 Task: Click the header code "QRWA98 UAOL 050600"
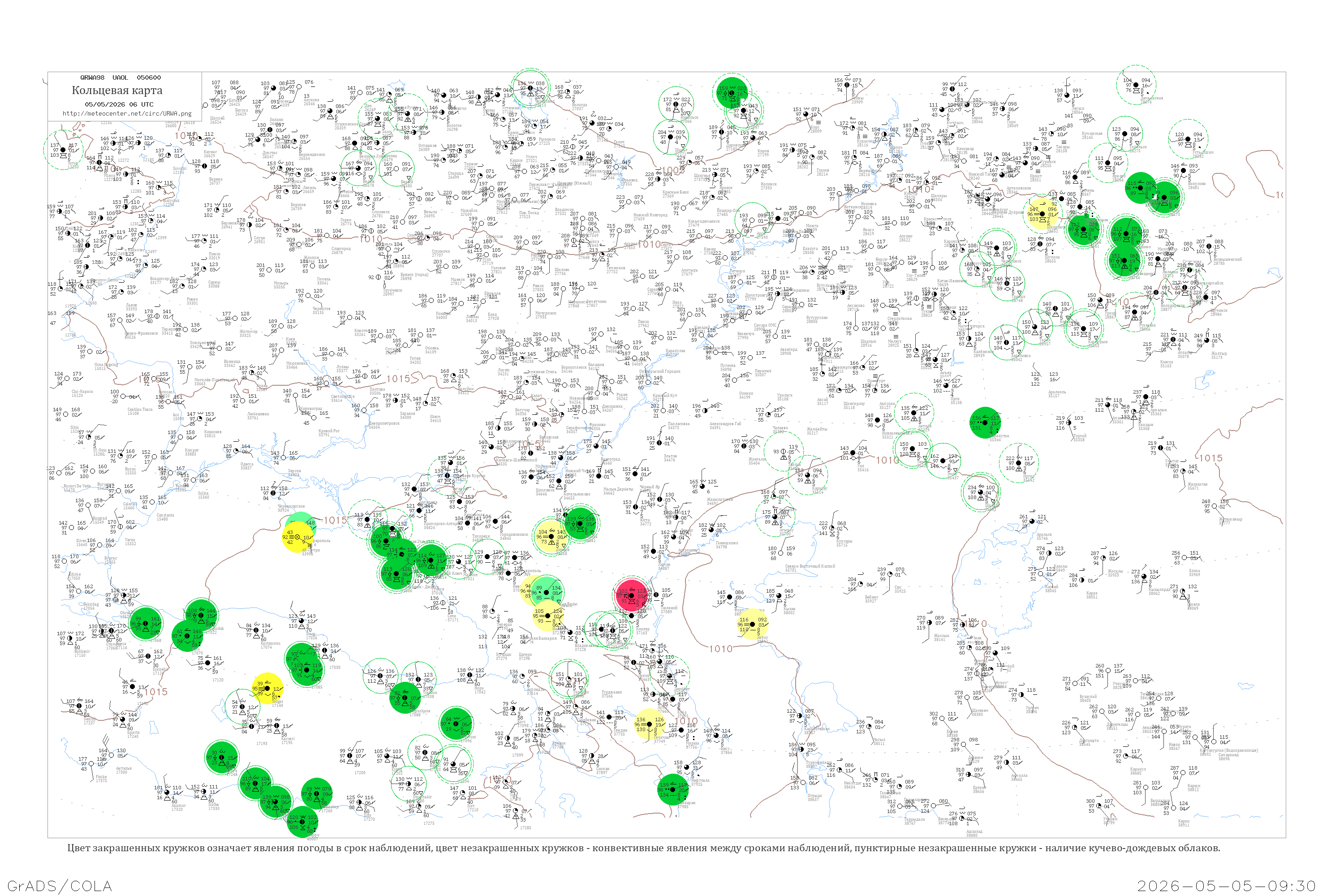(120, 78)
